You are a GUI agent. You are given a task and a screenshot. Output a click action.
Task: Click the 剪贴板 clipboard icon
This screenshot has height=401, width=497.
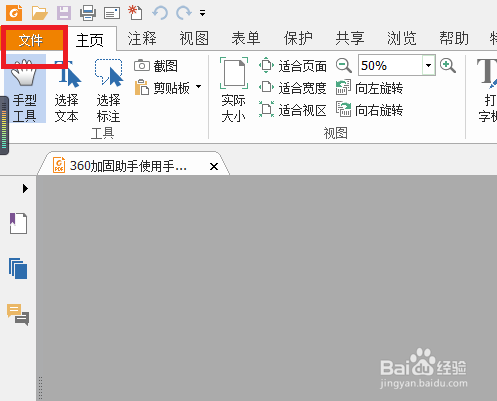[142, 88]
